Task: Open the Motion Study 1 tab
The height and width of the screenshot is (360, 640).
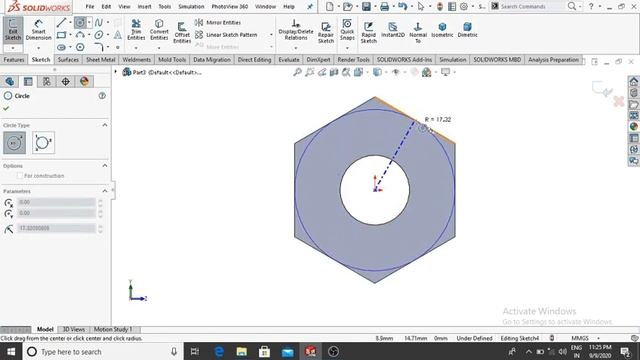Action: (x=113, y=329)
